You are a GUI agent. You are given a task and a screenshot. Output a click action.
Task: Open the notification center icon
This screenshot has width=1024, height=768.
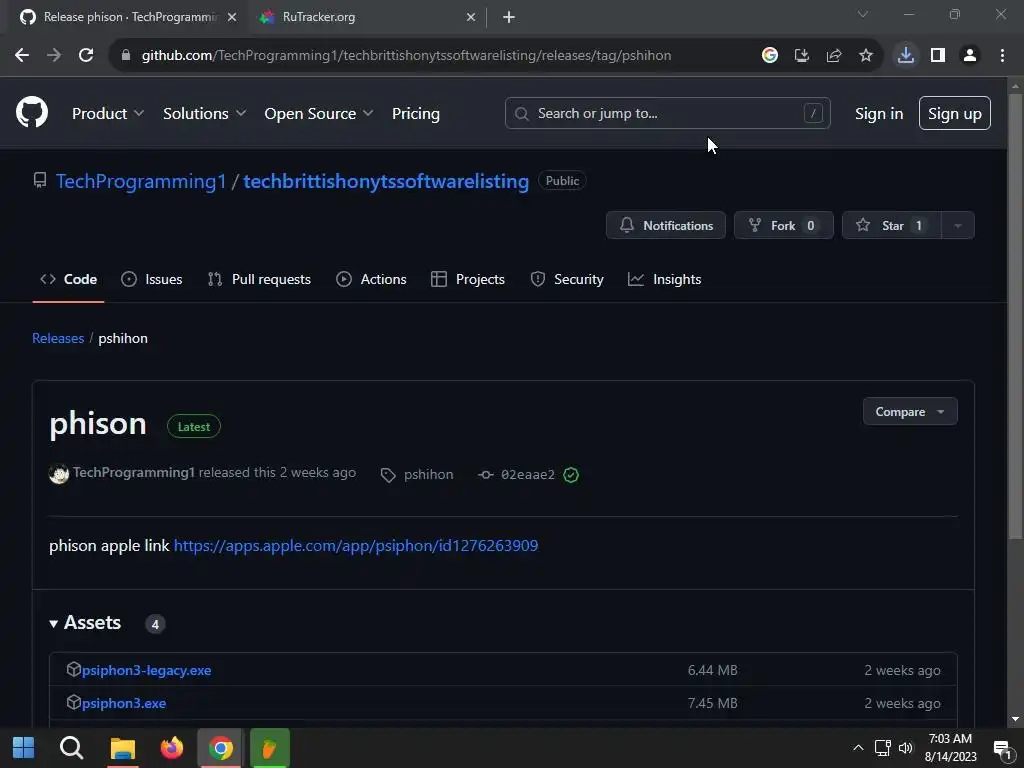coord(1002,749)
